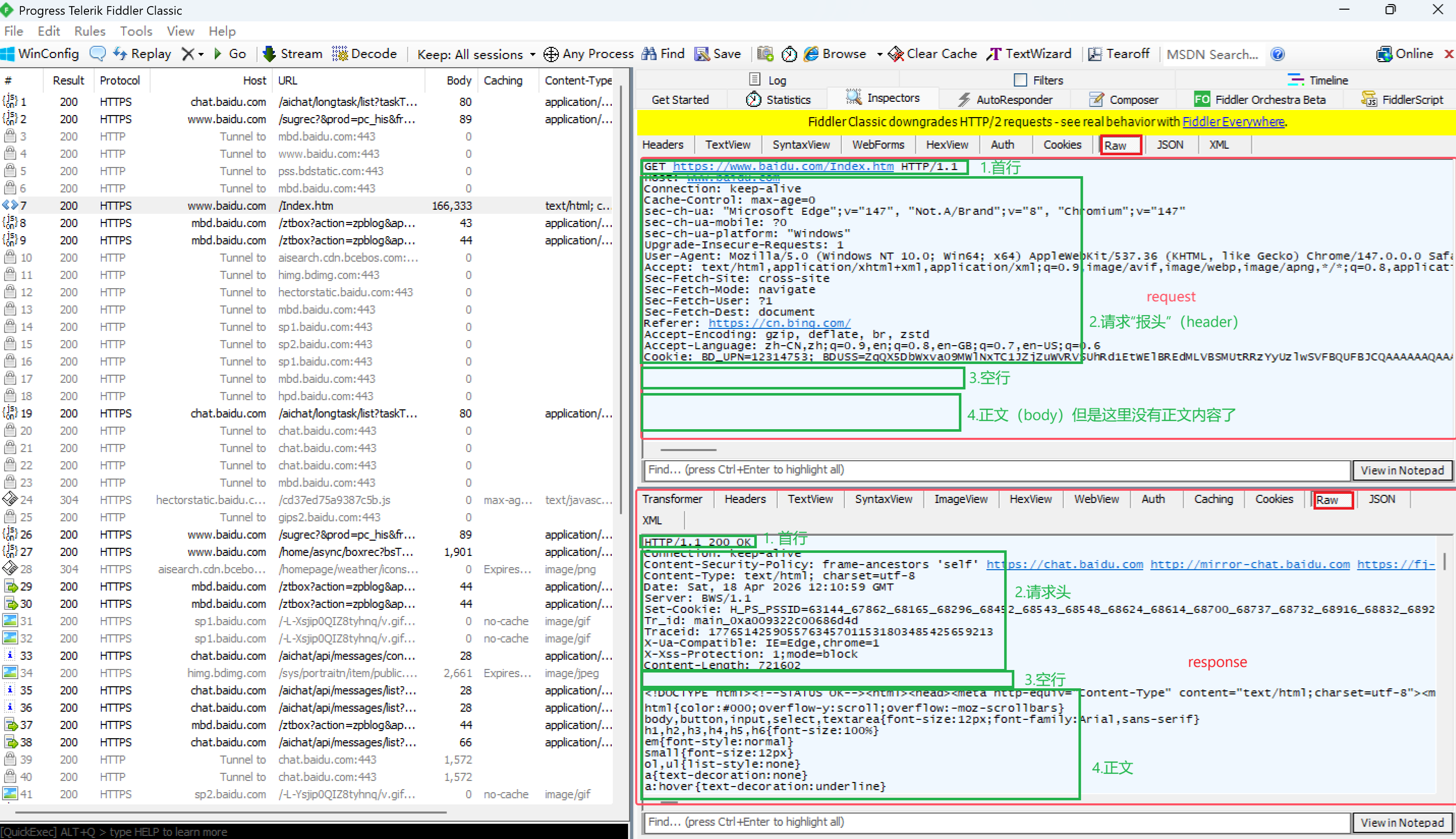Open the Rules menu
Image resolution: width=1456 pixels, height=839 pixels.
tap(89, 31)
